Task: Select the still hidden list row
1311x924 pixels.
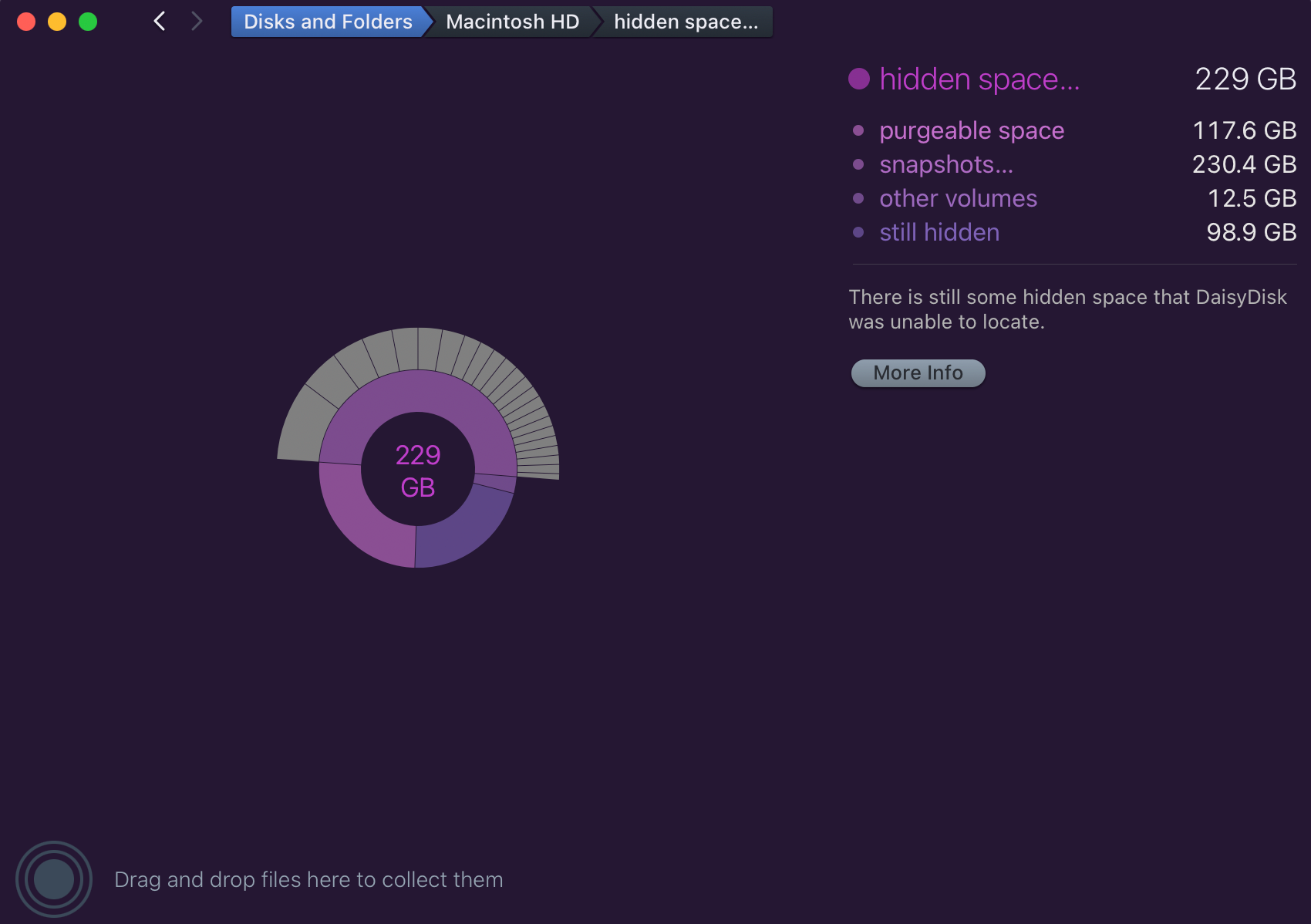Action: [1074, 232]
